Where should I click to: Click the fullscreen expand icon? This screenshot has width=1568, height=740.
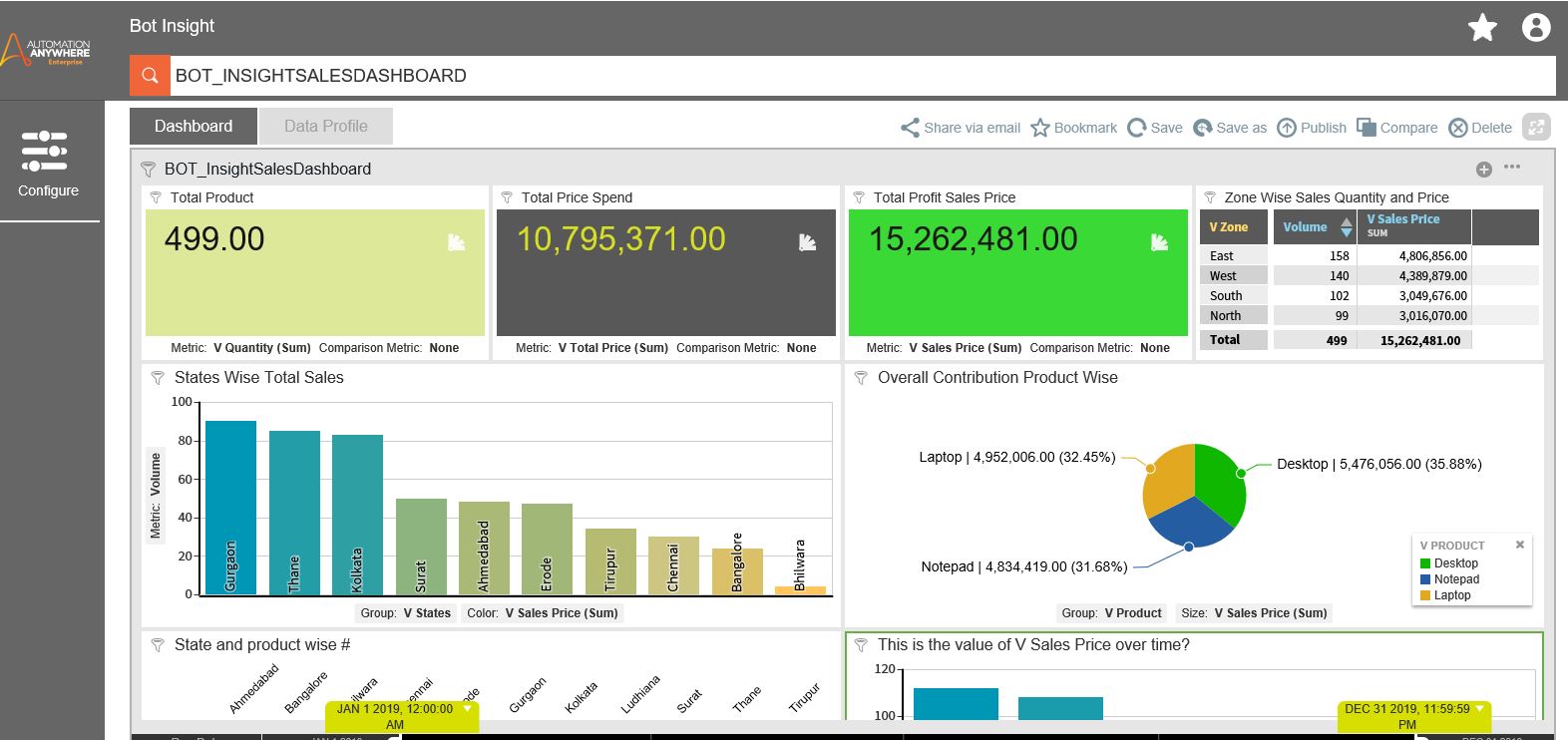pyautogui.click(x=1536, y=127)
